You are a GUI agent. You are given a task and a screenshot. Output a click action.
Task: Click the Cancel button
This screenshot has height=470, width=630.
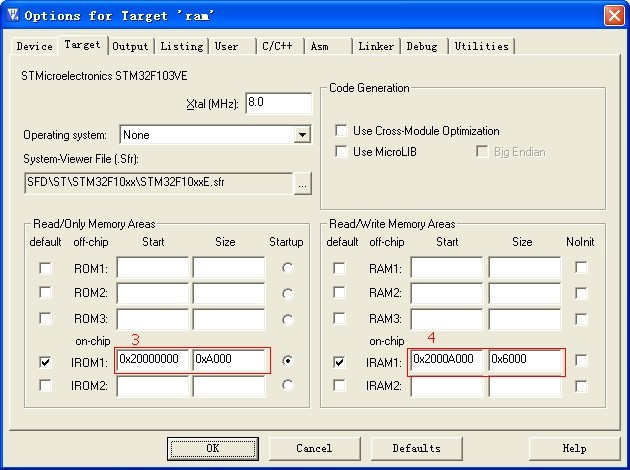pyautogui.click(x=314, y=448)
